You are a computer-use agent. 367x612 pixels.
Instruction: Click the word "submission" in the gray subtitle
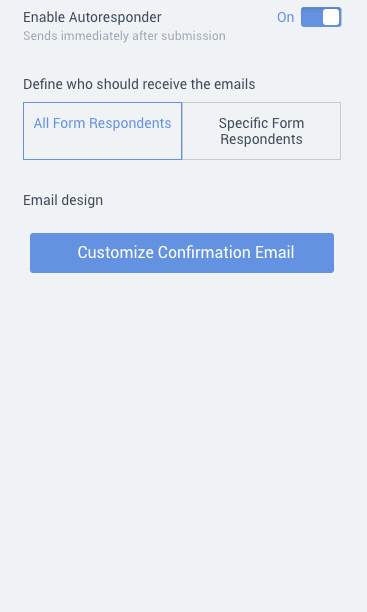(x=193, y=36)
